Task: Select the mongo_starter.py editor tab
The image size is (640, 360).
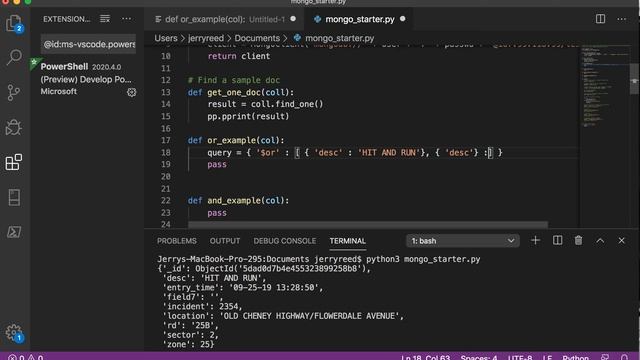Action: 359,19
